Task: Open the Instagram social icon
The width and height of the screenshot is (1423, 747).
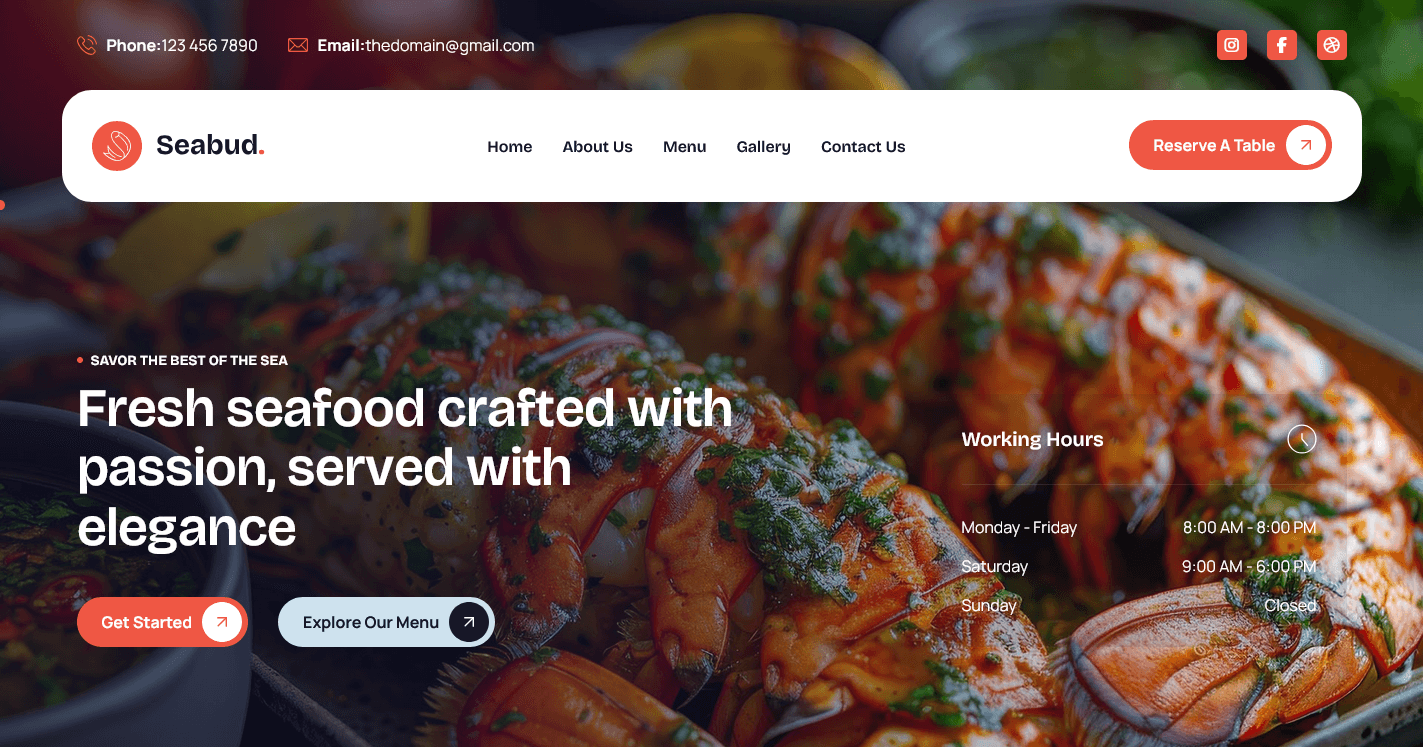Action: [1232, 45]
